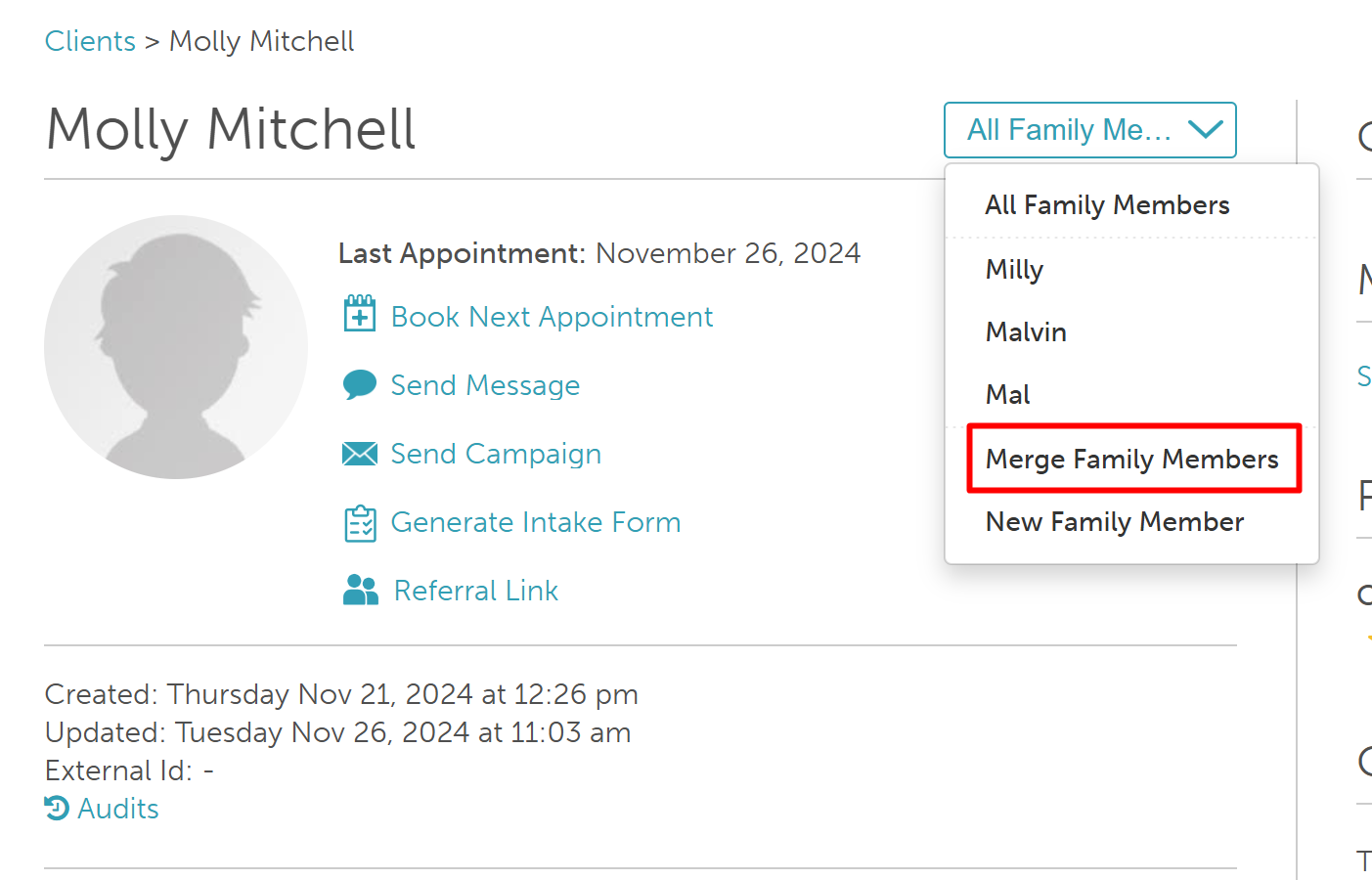Open Book Next Appointment link

(x=552, y=317)
